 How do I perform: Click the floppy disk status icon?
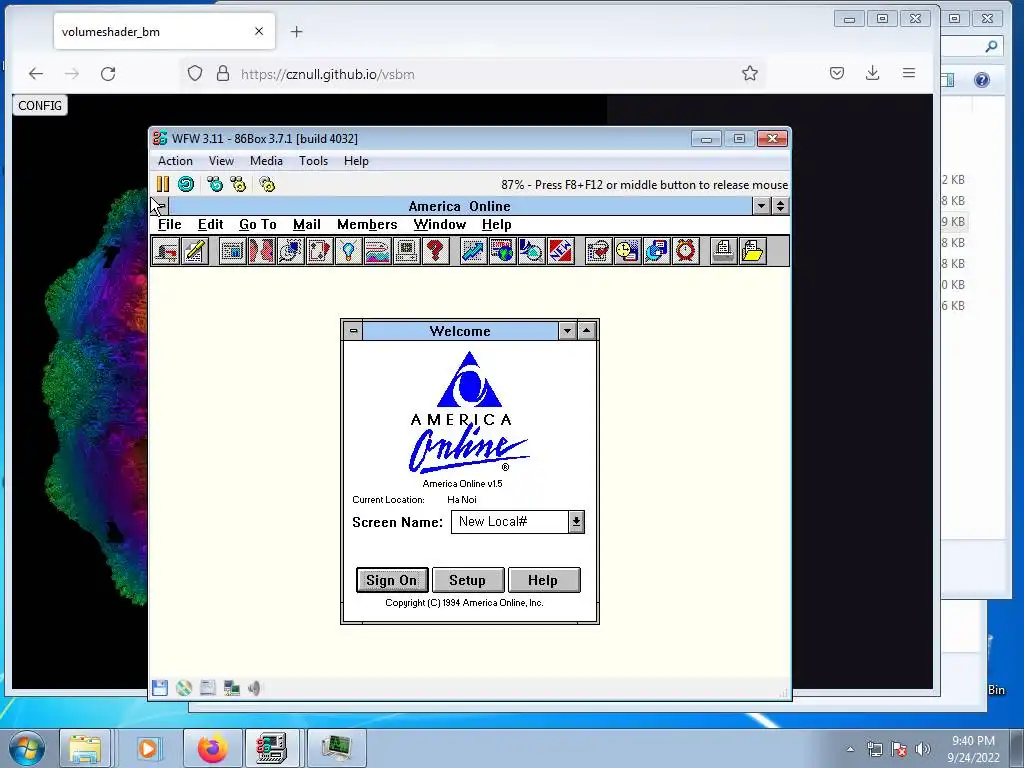(x=160, y=688)
